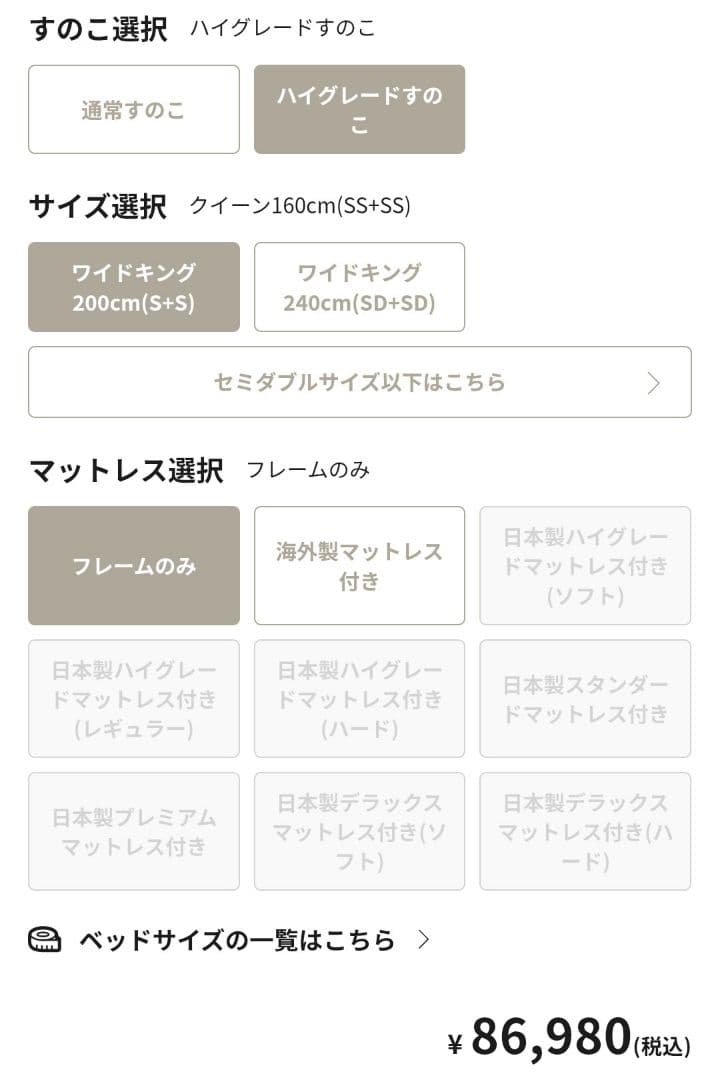Pick 日本製ハイグレードマットレス付き(ソフト)

point(585,566)
